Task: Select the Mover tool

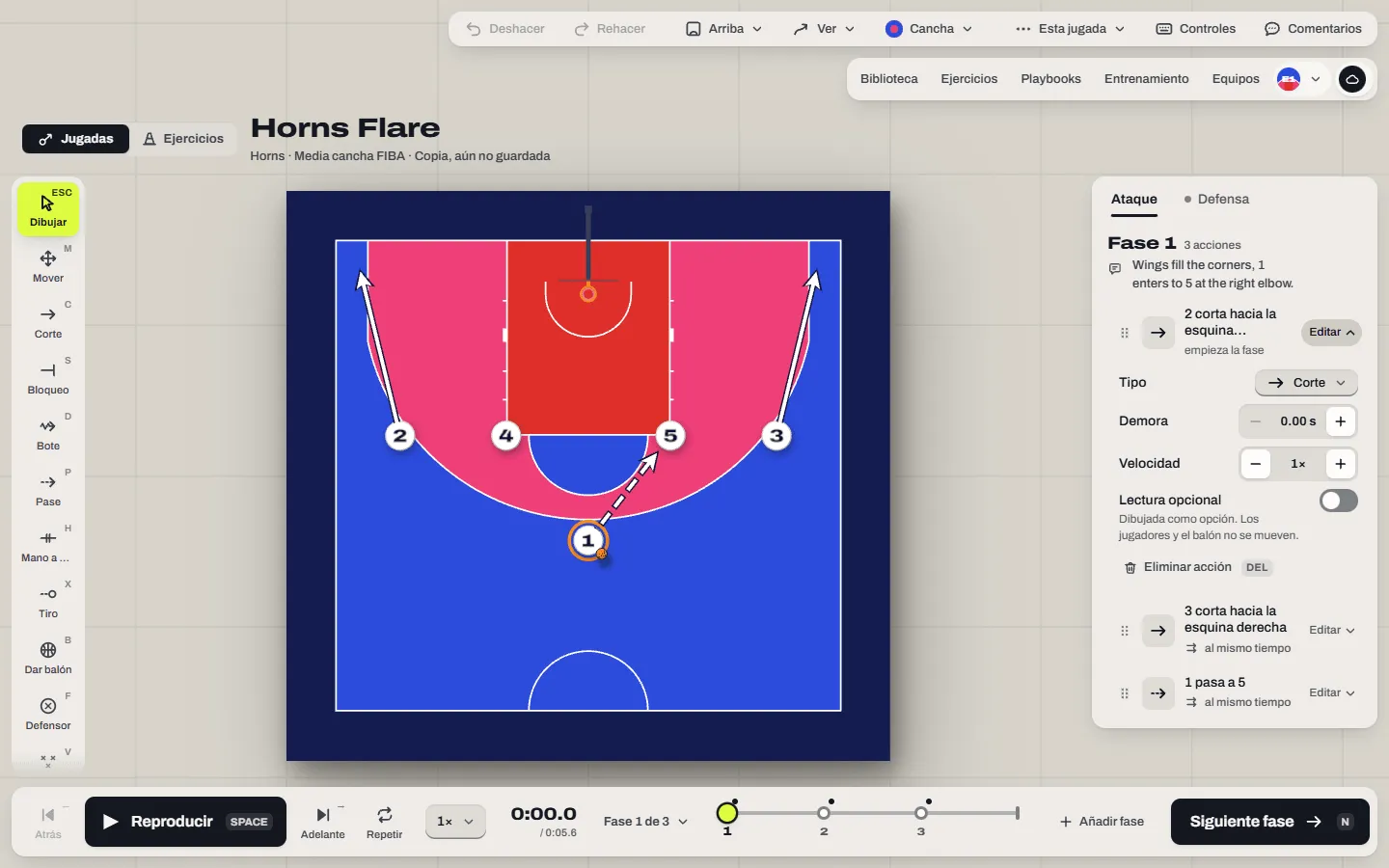Action: pyautogui.click(x=48, y=266)
